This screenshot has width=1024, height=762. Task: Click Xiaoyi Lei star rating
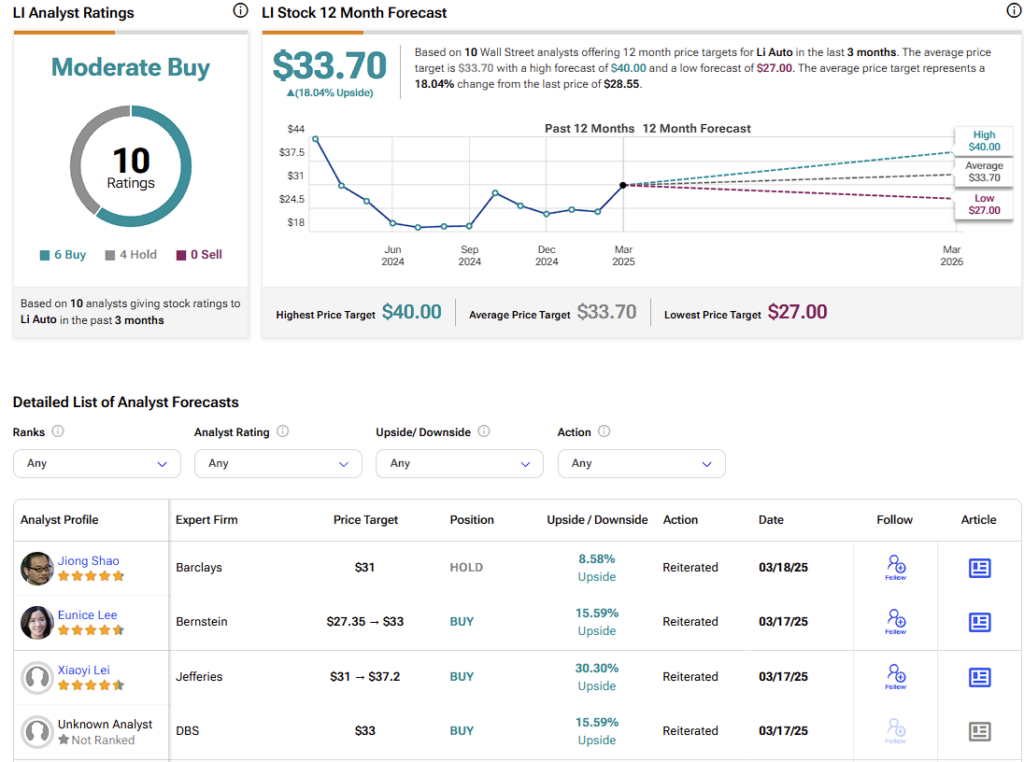91,685
